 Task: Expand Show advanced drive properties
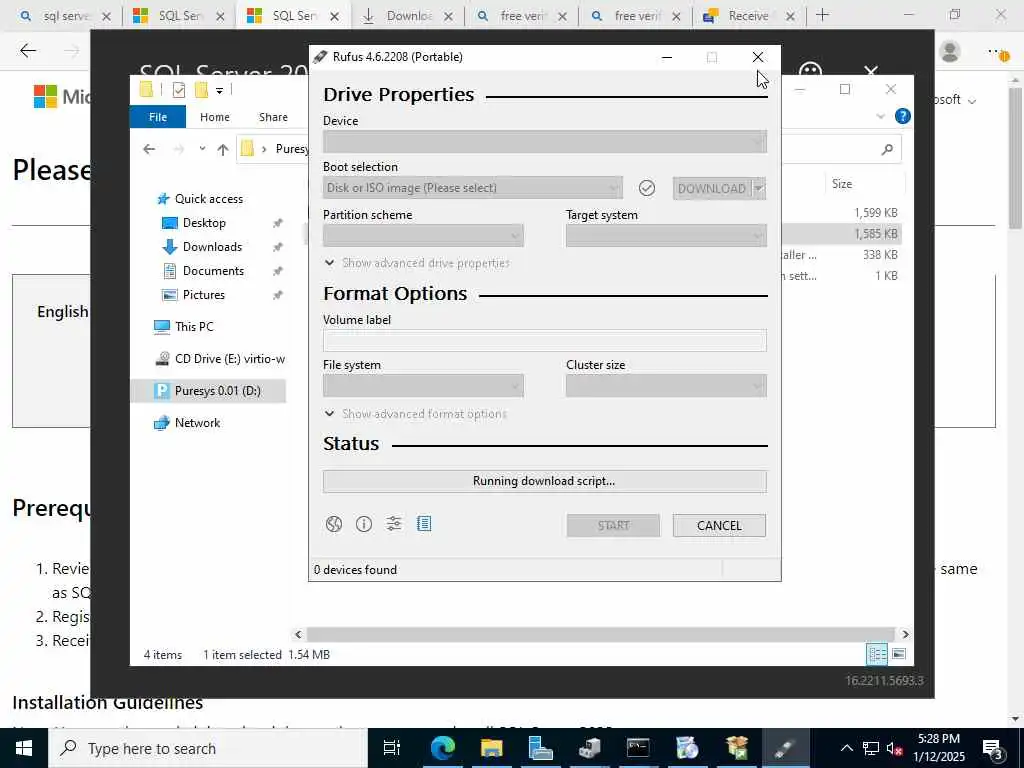[417, 263]
